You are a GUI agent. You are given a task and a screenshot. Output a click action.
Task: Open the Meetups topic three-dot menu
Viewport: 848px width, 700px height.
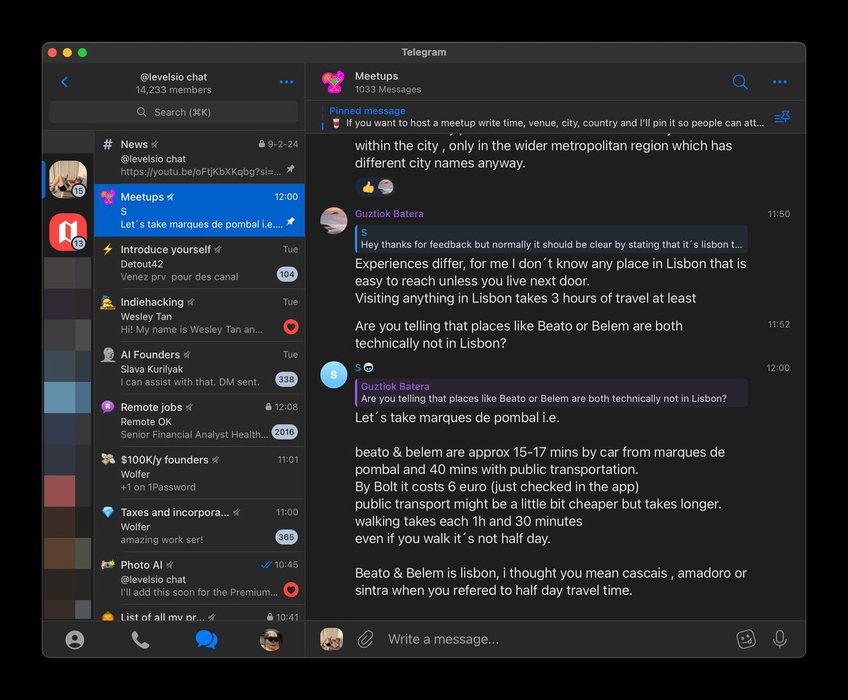coord(779,82)
